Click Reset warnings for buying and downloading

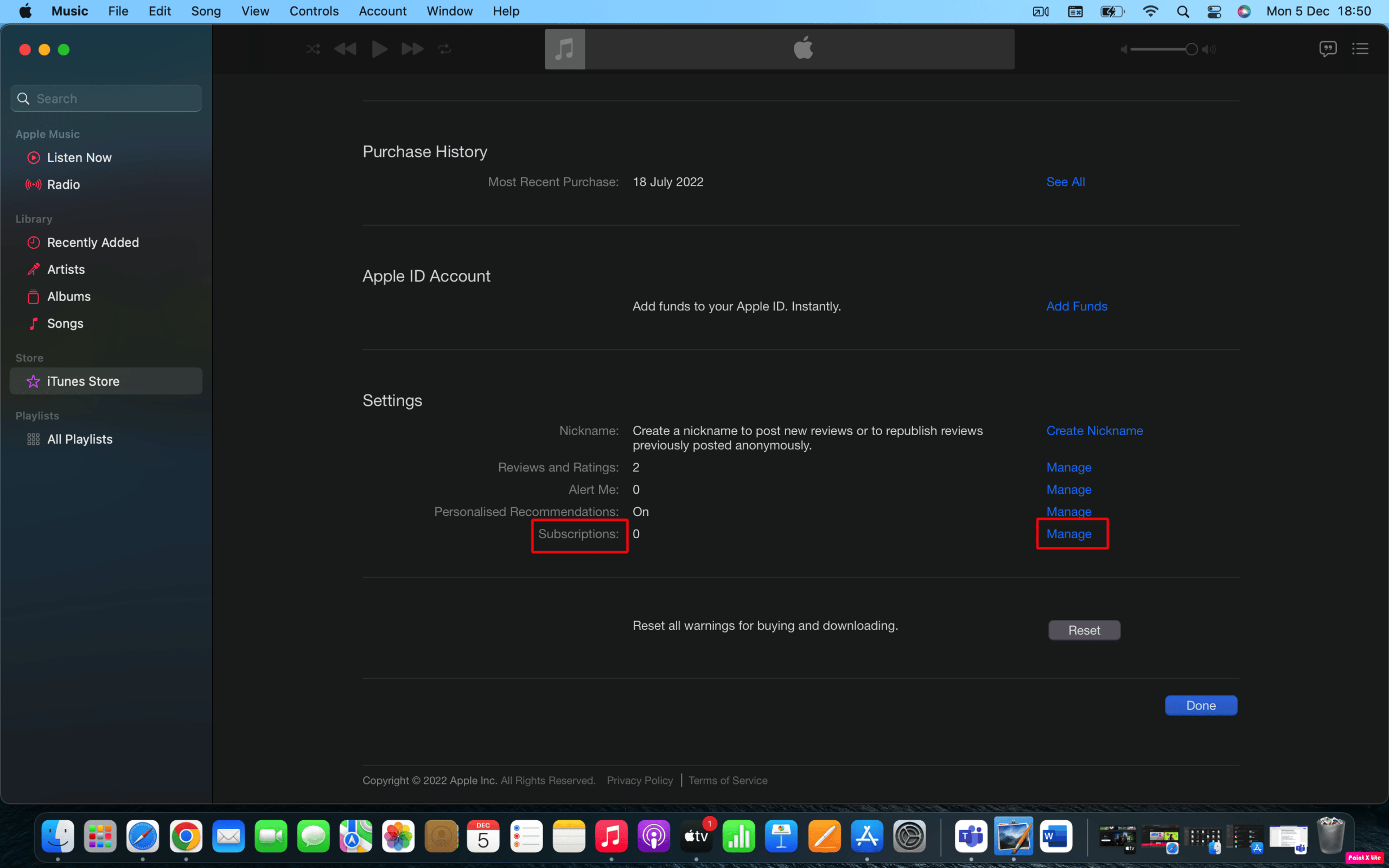pyautogui.click(x=1084, y=629)
